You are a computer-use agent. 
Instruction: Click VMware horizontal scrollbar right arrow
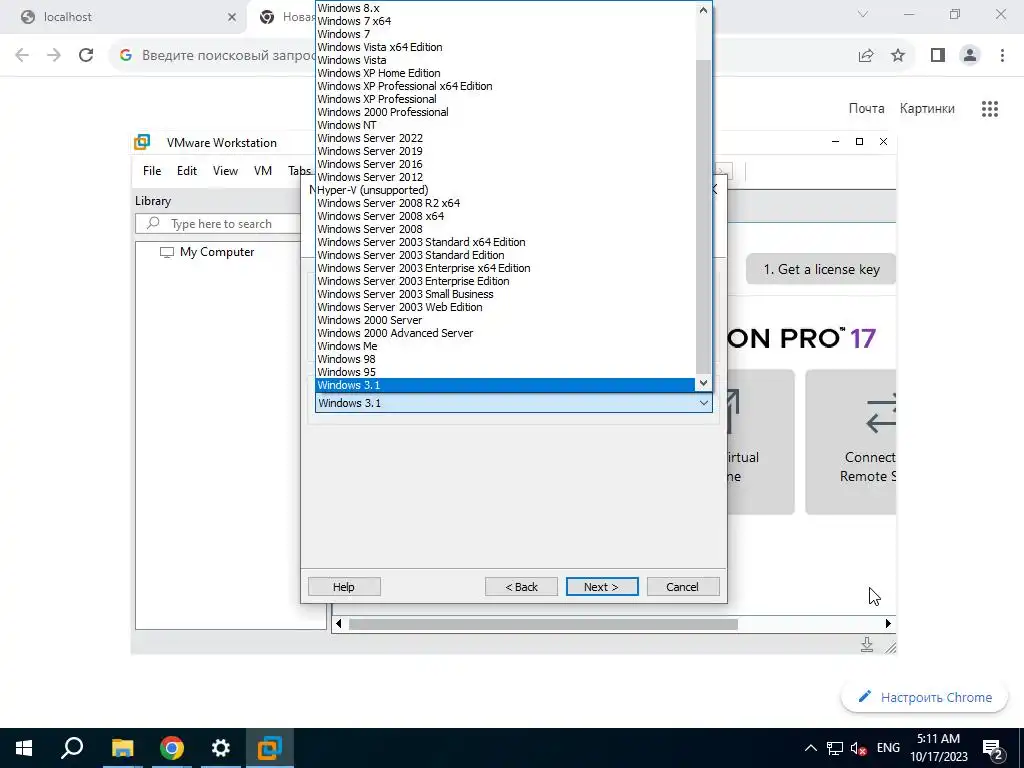click(888, 624)
